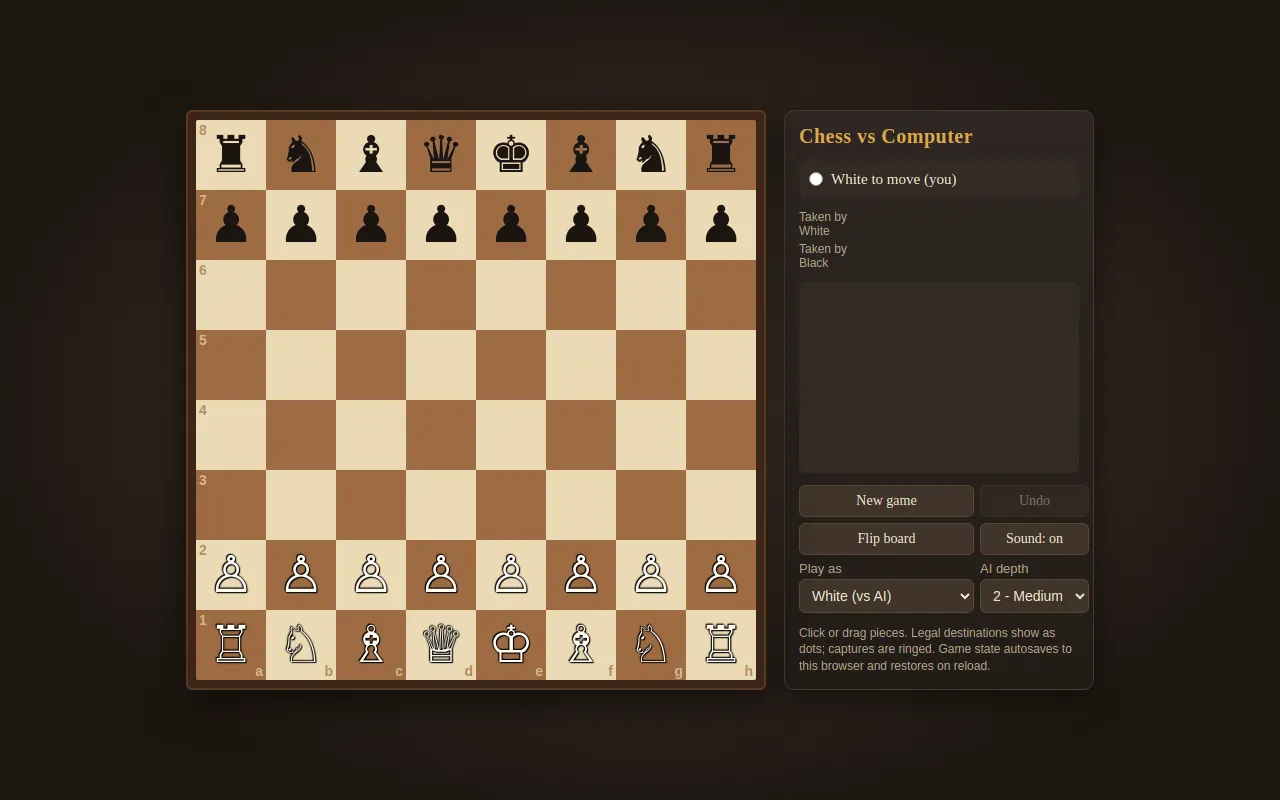The width and height of the screenshot is (1280, 800).
Task: Select the white queen on d1
Action: coord(441,645)
